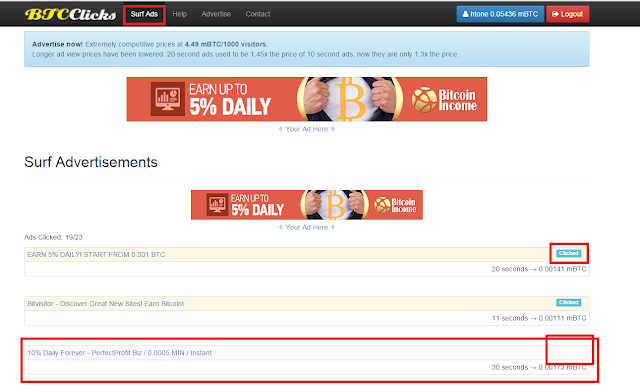Click the large Bitcoin Income banner ad
Image resolution: width=640 pixels, height=386 pixels.
tap(307, 99)
